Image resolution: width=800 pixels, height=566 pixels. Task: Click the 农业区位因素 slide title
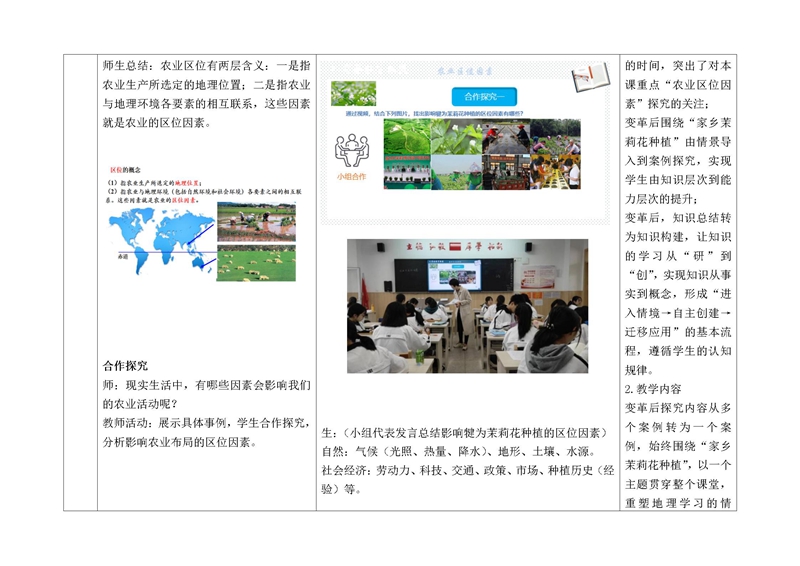466,72
